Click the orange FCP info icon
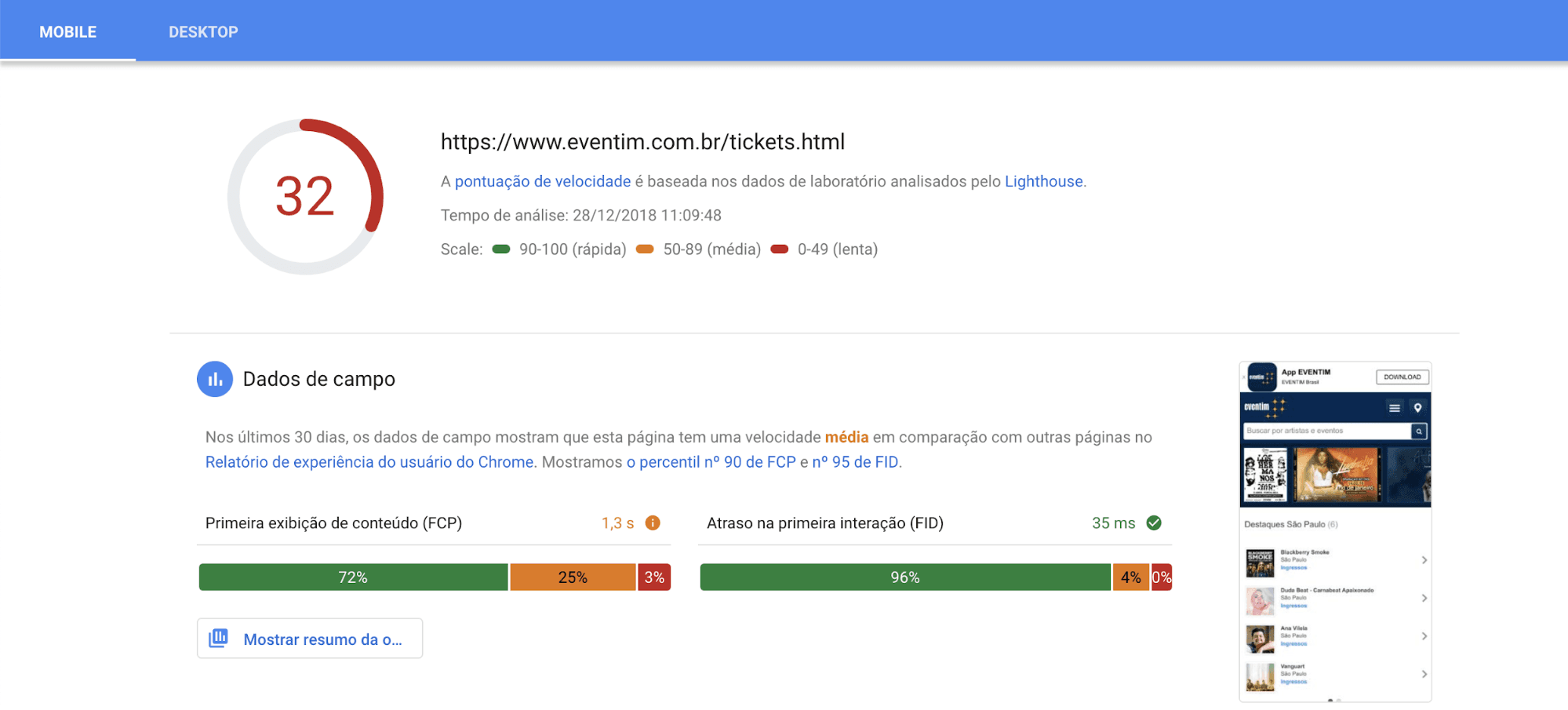This screenshot has height=710, width=1568. click(x=653, y=523)
